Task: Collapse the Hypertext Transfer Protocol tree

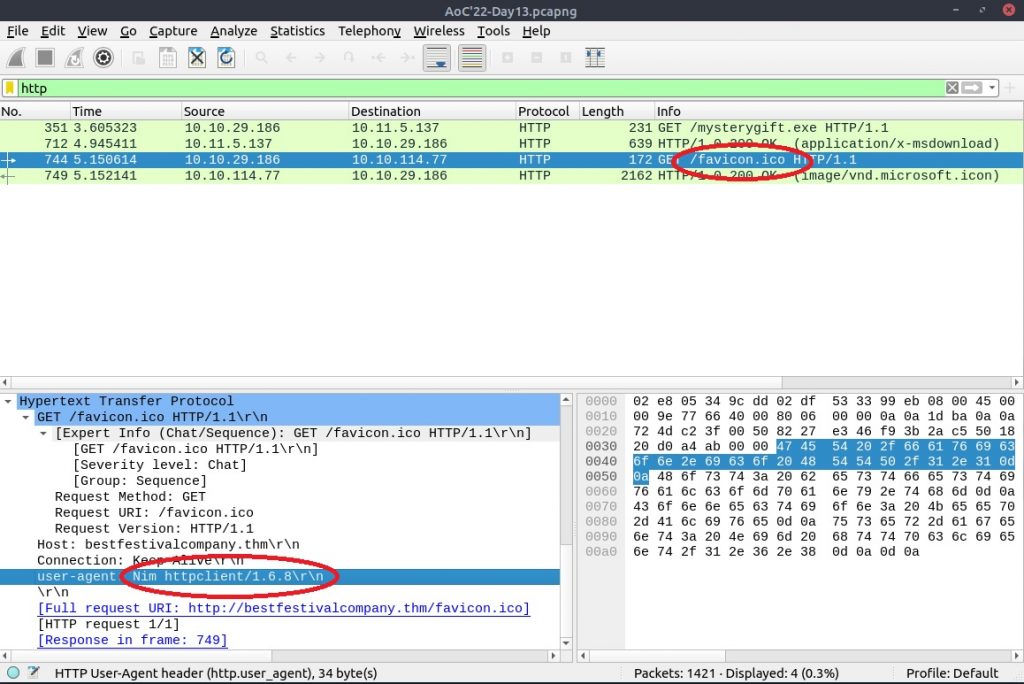Action: click(9, 401)
